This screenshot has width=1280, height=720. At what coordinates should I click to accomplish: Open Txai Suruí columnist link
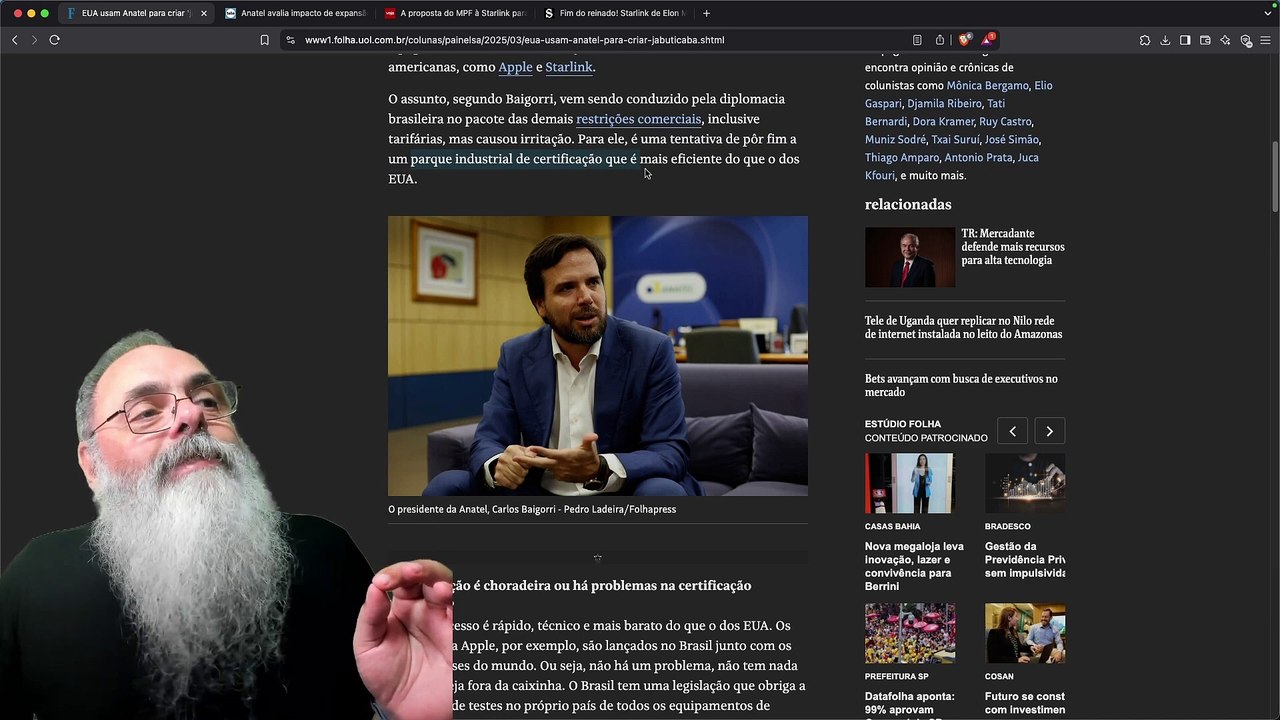tap(955, 140)
